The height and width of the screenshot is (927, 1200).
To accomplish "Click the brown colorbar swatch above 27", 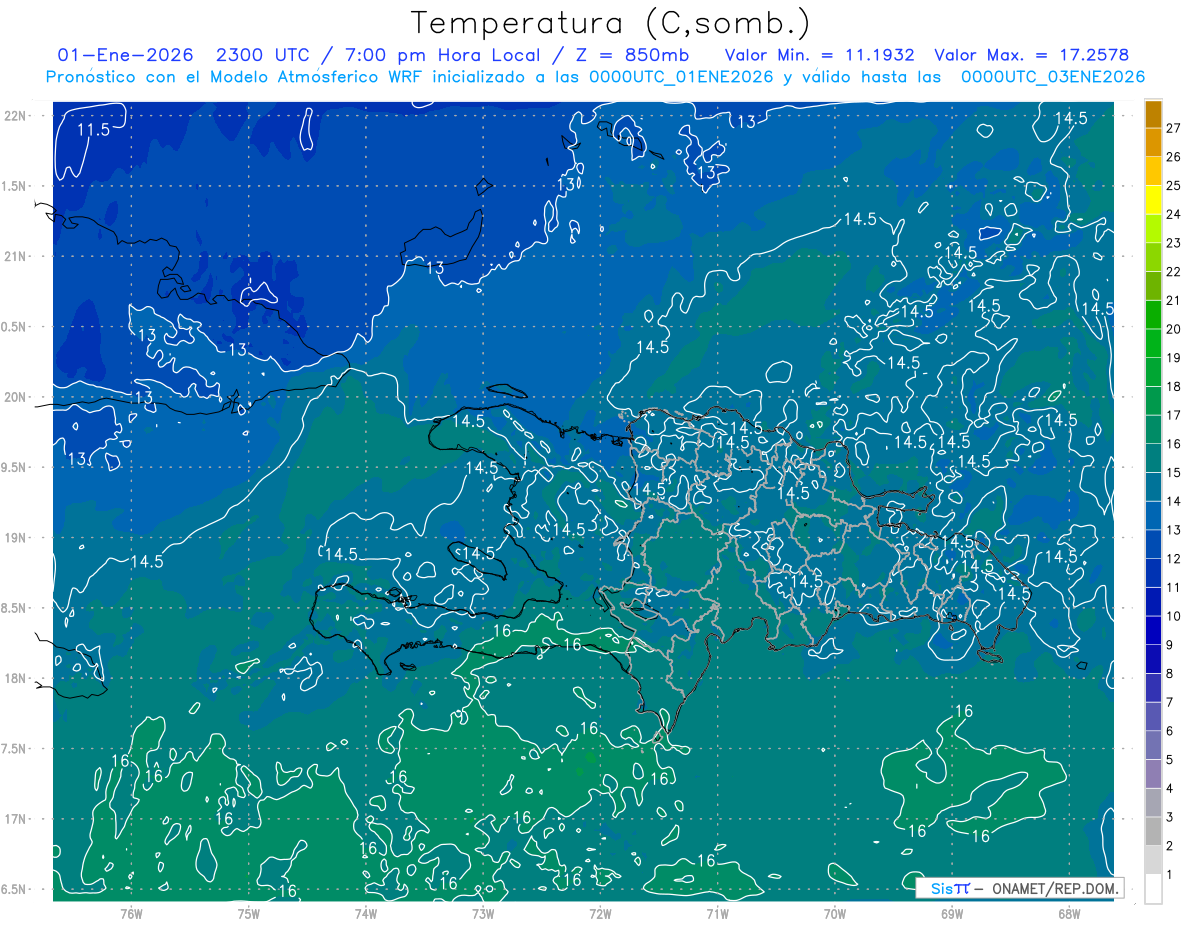I will (x=1153, y=114).
